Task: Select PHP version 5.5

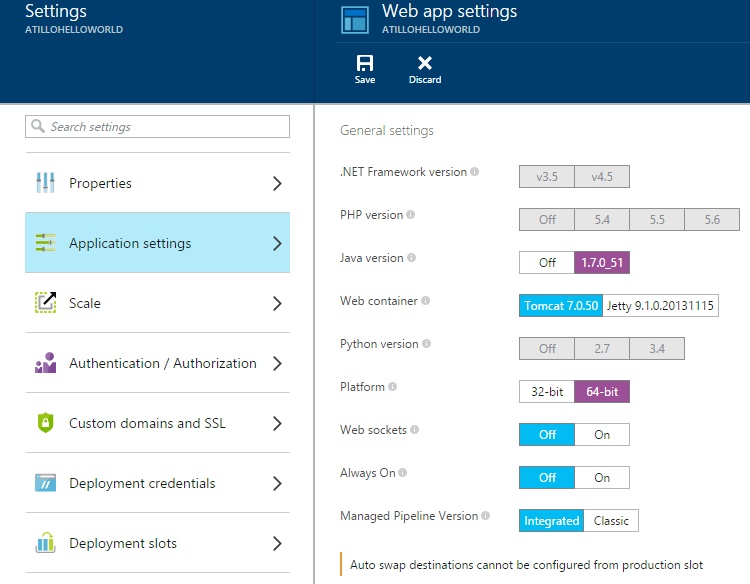Action: pyautogui.click(x=657, y=220)
